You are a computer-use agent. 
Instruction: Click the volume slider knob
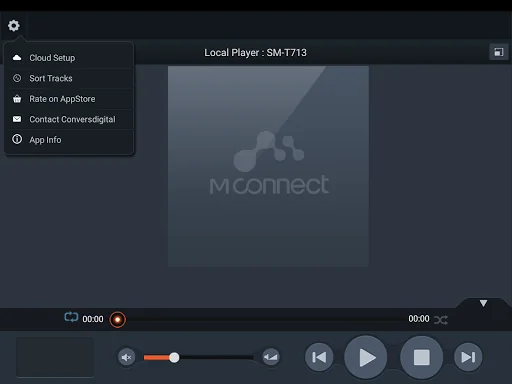174,358
